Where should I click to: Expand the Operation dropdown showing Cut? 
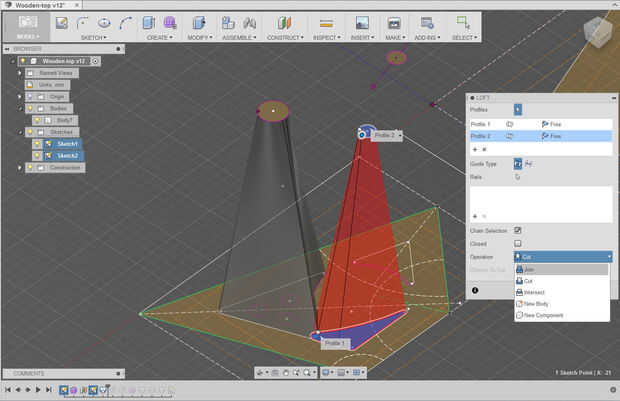click(561, 257)
